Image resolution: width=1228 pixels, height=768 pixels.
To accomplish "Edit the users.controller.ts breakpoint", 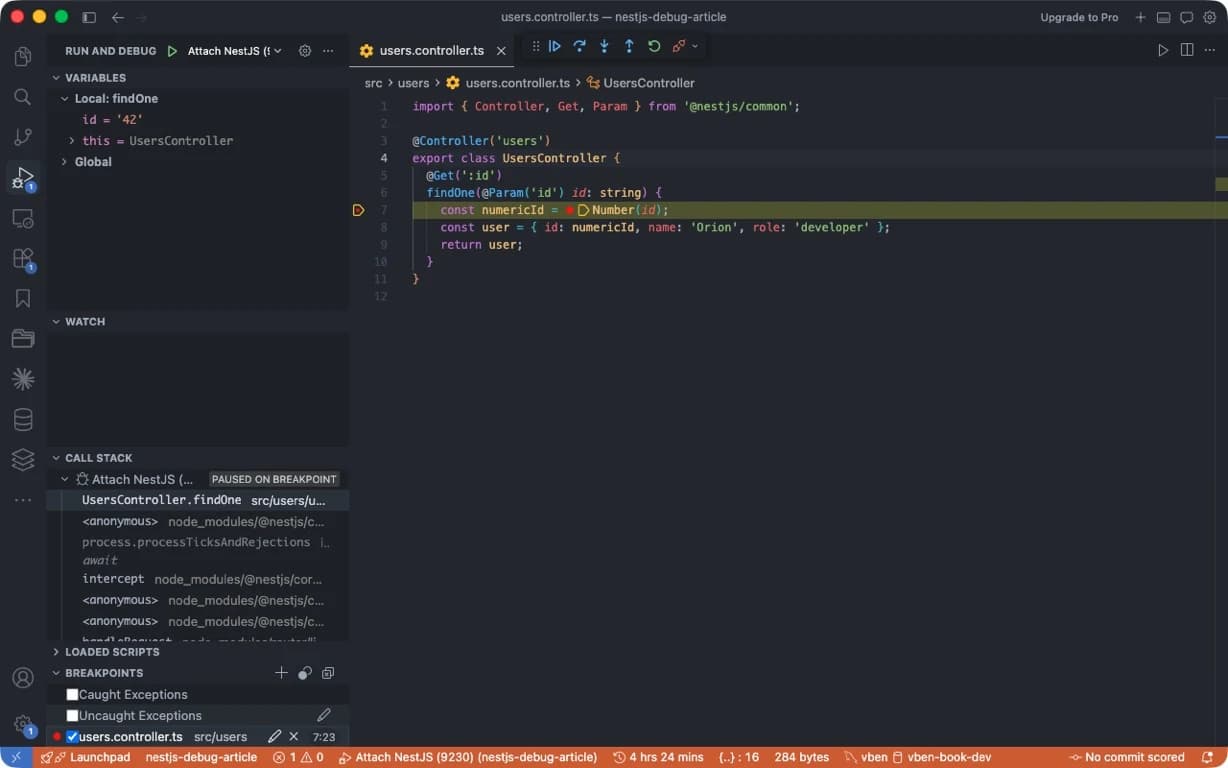I will [274, 736].
